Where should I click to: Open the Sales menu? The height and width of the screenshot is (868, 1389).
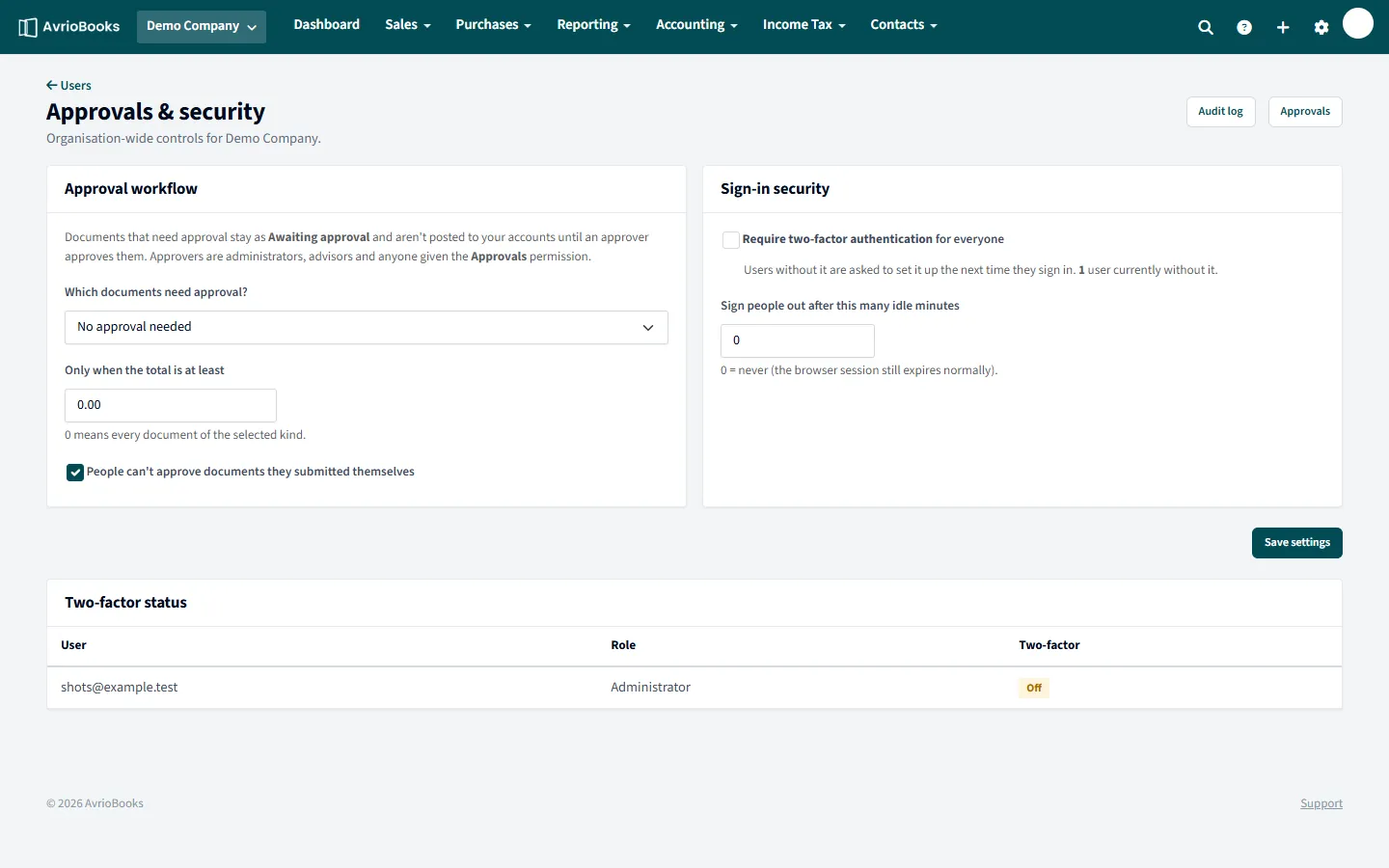407,25
